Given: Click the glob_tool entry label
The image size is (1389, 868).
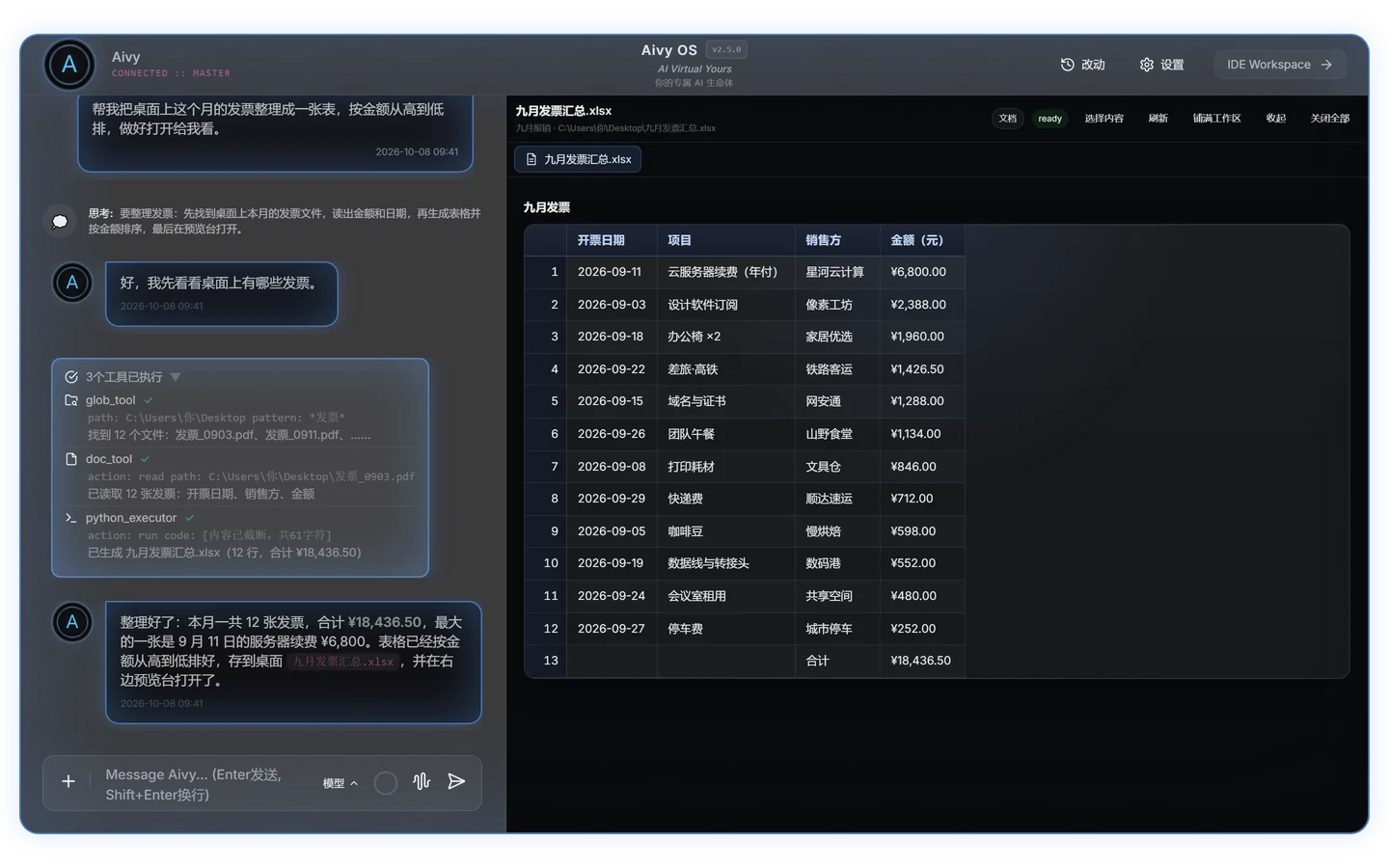Looking at the screenshot, I should [111, 400].
